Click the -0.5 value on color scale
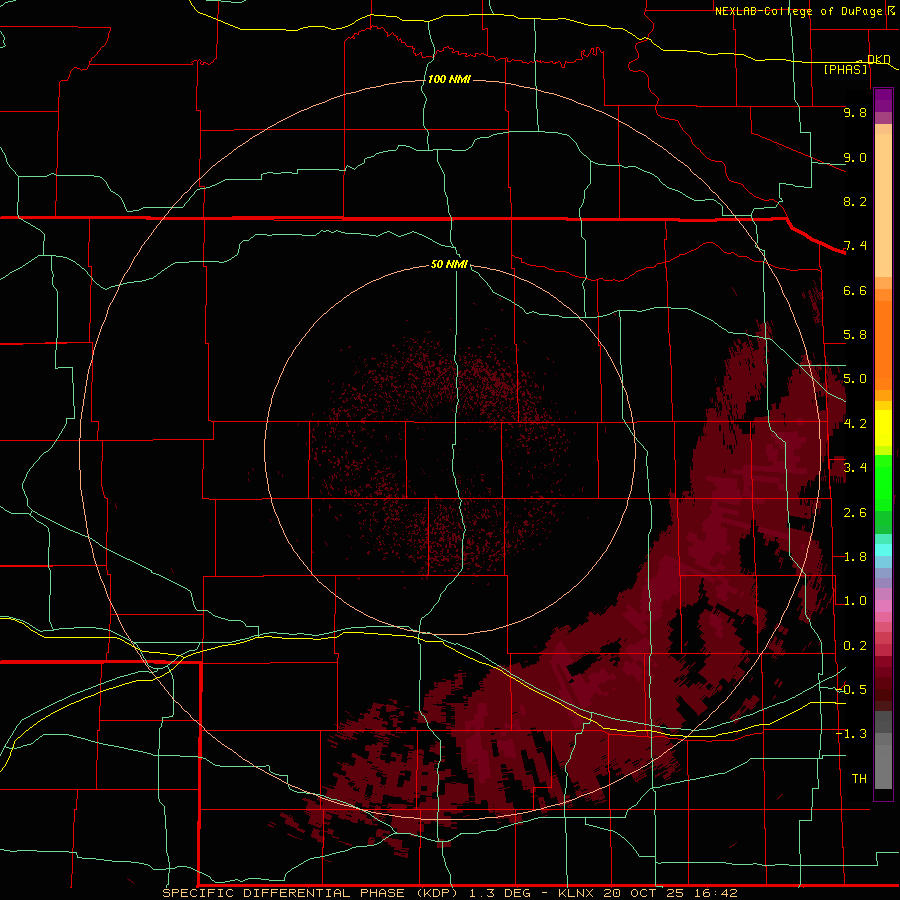This screenshot has height=900, width=900. [x=851, y=690]
